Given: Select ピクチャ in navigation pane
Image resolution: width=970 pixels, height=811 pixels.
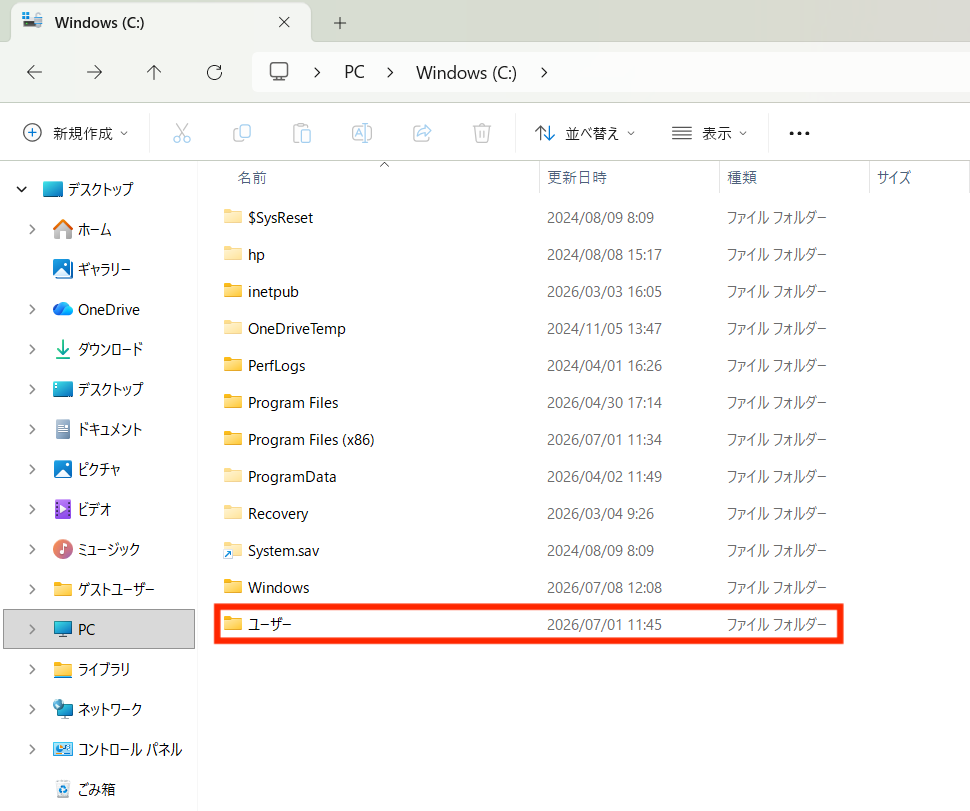Looking at the screenshot, I should click(87, 470).
